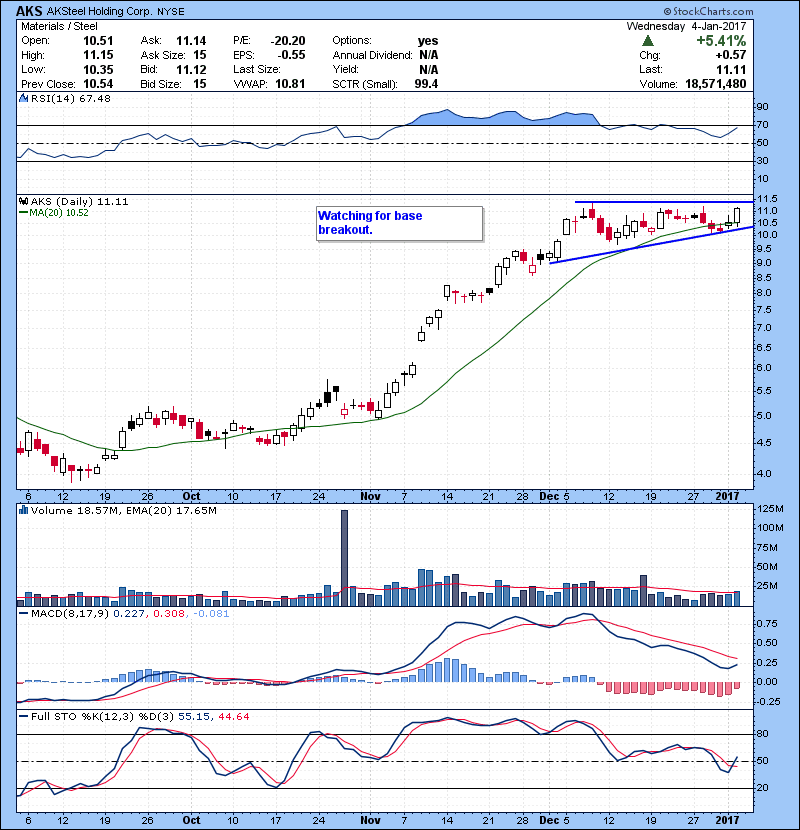The image size is (800, 830).
Task: Click the green up-arrow triangle icon
Action: click(648, 41)
